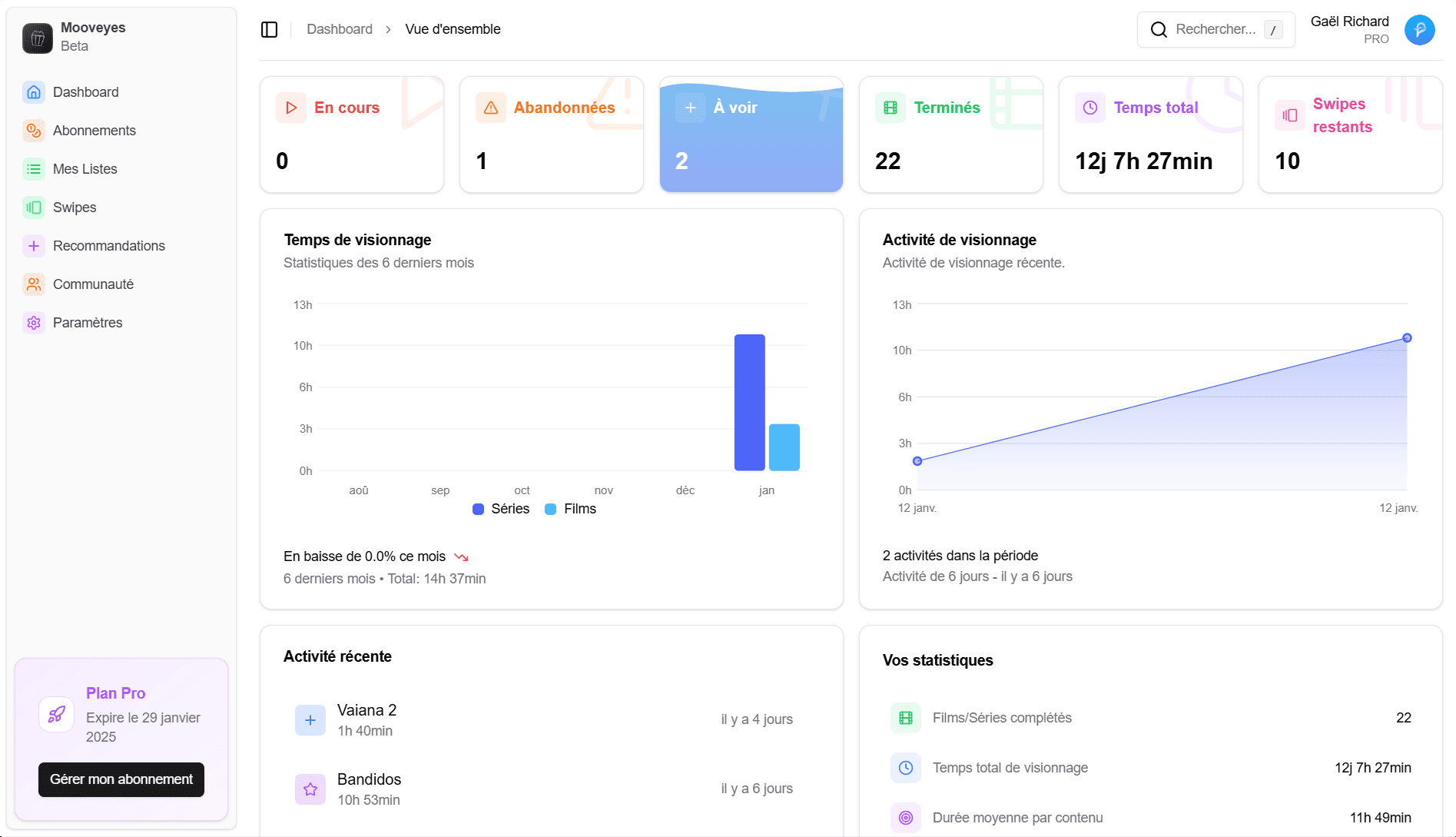This screenshot has height=837, width=1456.
Task: Click the line chart's end data point
Action: [1407, 338]
